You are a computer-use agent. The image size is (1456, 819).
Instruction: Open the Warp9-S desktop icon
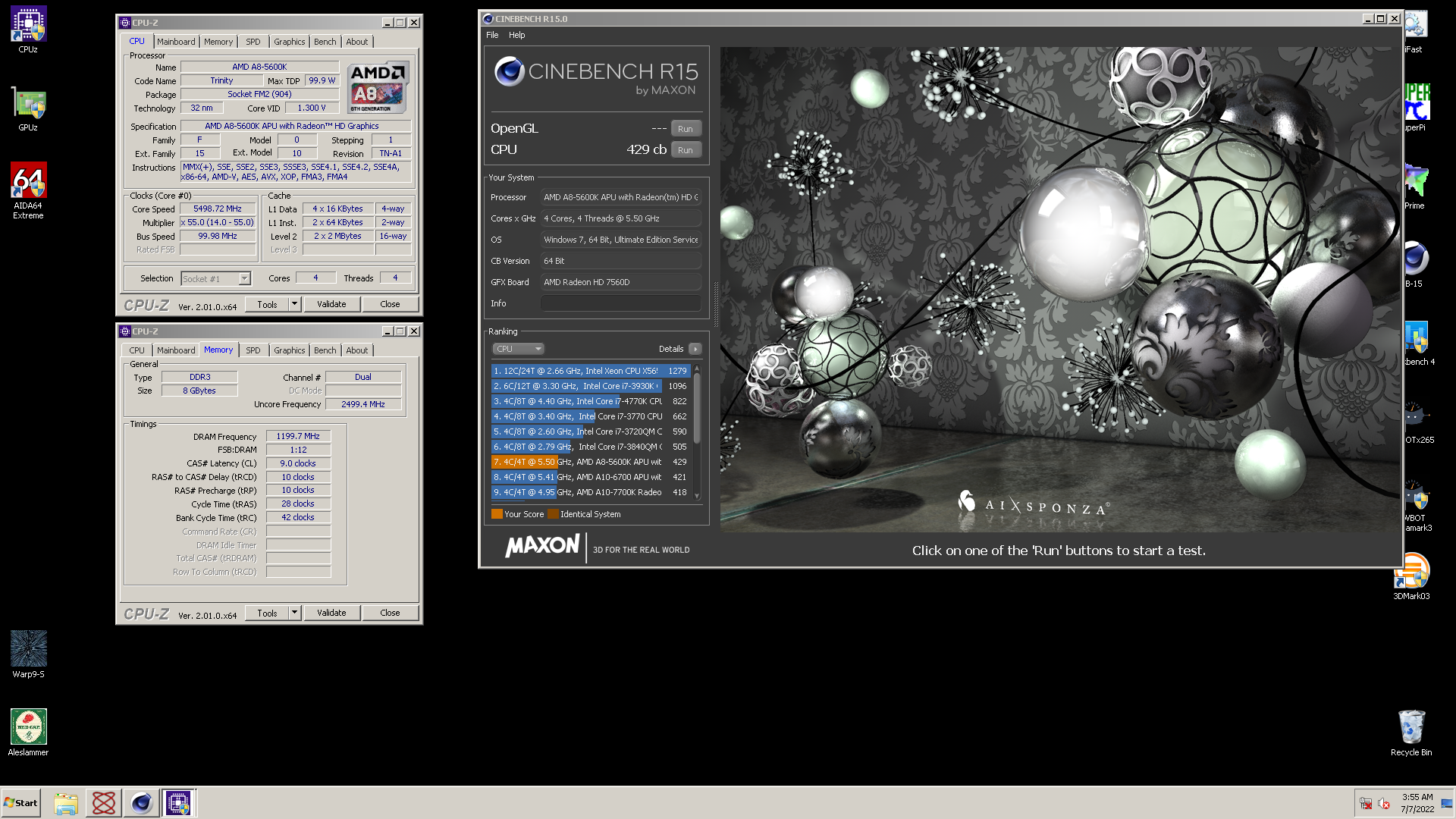click(28, 654)
